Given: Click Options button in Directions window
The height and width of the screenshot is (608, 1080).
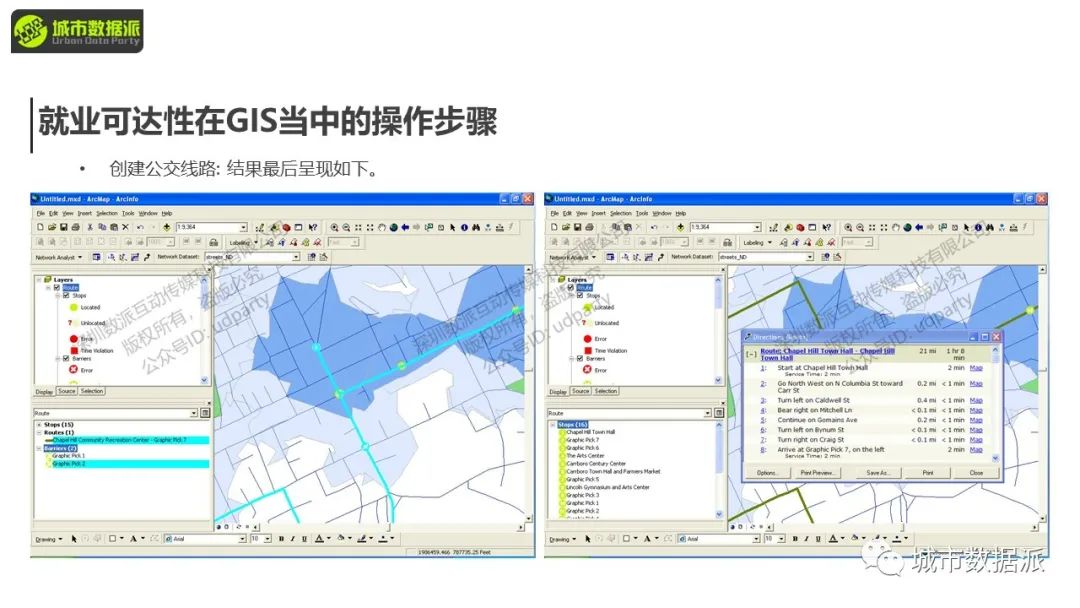Looking at the screenshot, I should coord(767,473).
